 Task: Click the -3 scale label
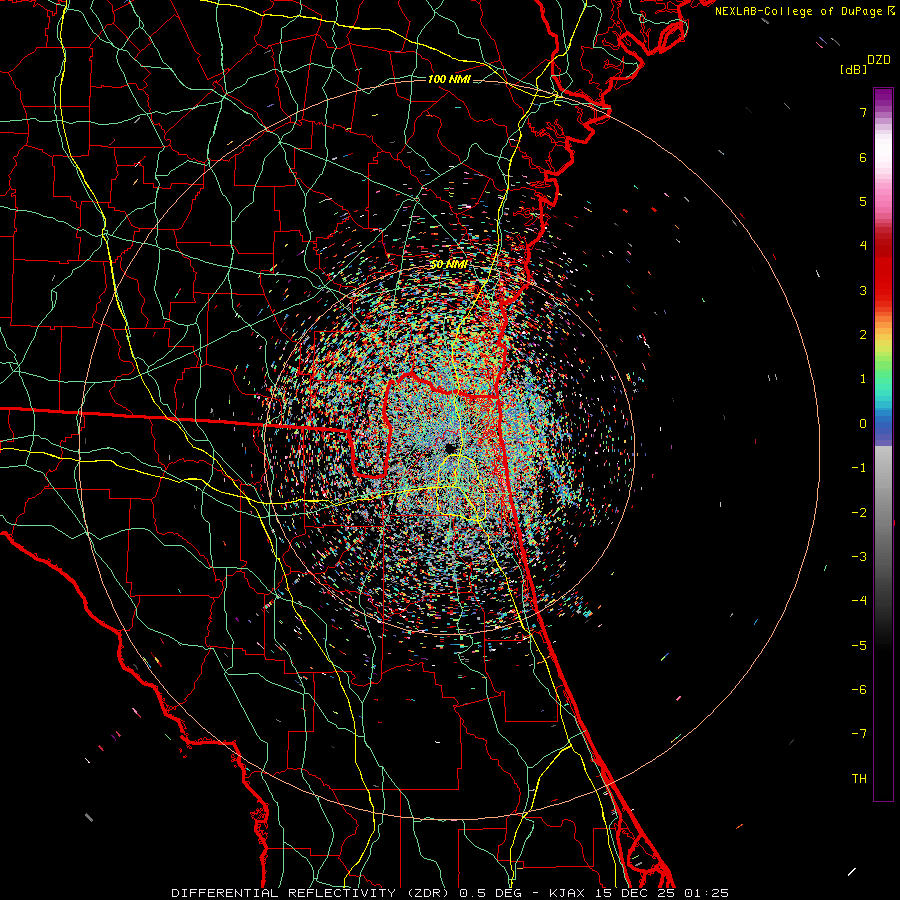pos(859,557)
